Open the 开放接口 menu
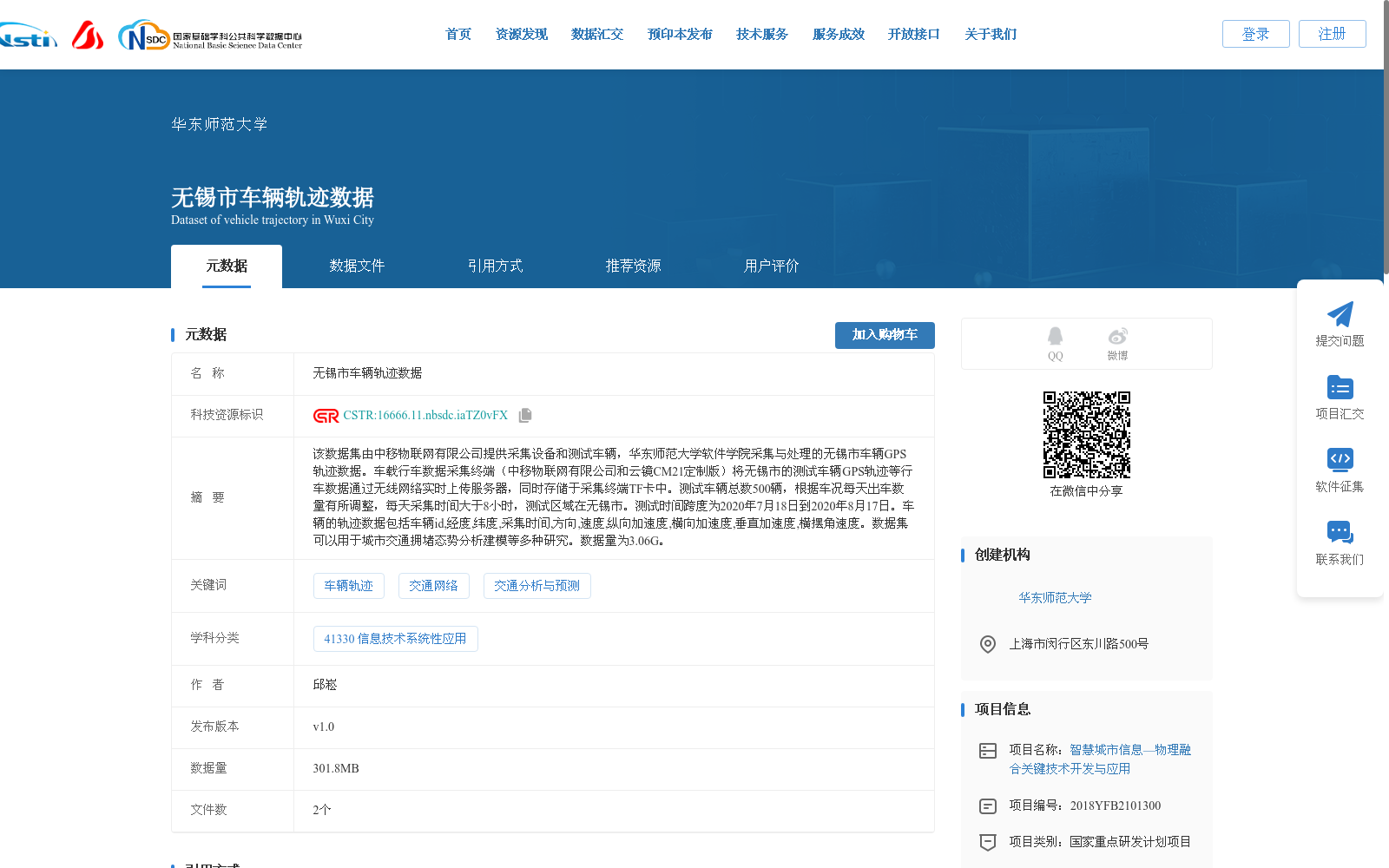Image resolution: width=1389 pixels, height=868 pixels. click(x=914, y=34)
